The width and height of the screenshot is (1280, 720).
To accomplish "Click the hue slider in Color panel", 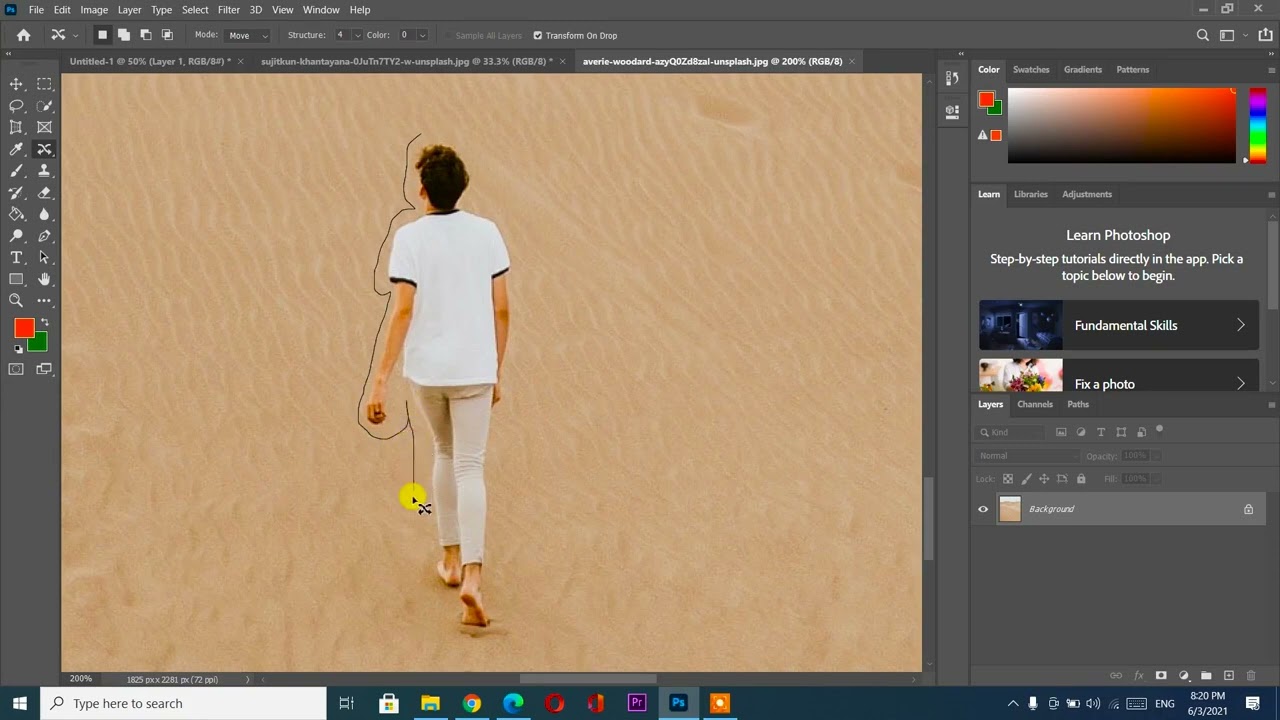I will [1258, 125].
